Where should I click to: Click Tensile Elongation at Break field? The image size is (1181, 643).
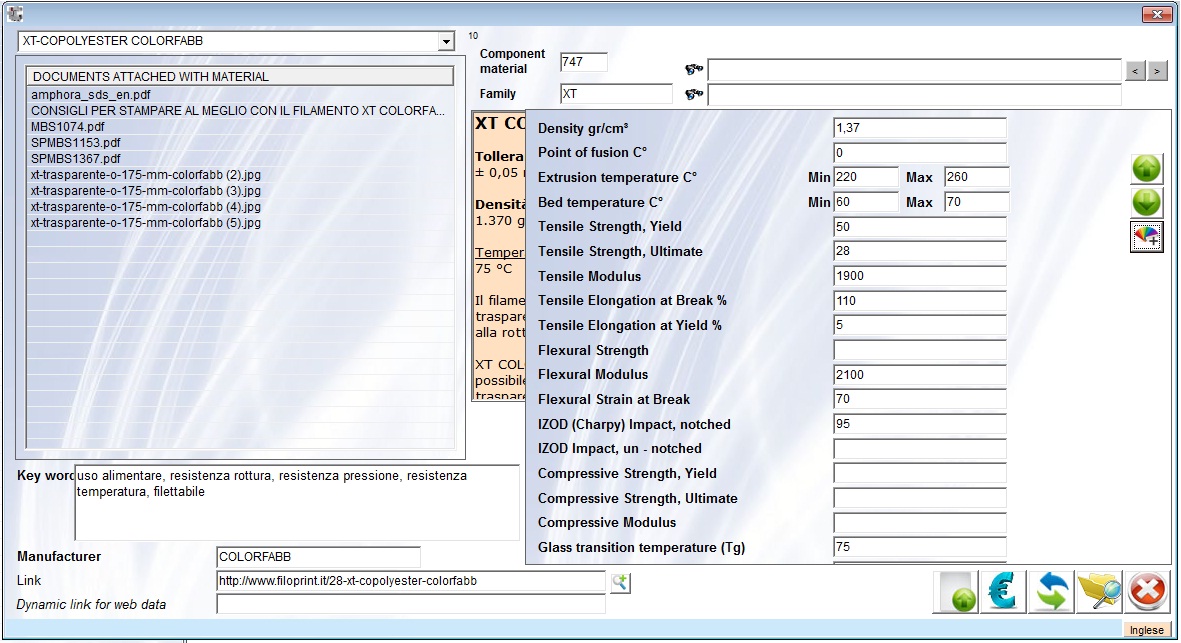click(x=920, y=300)
